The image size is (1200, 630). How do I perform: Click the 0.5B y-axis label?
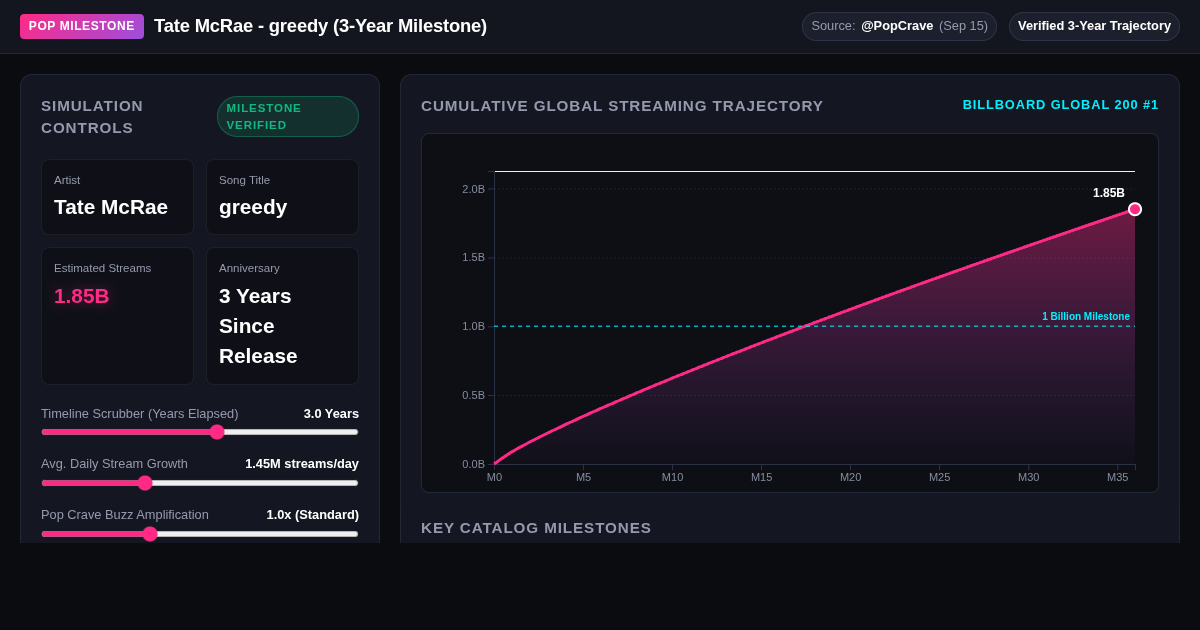click(473, 395)
